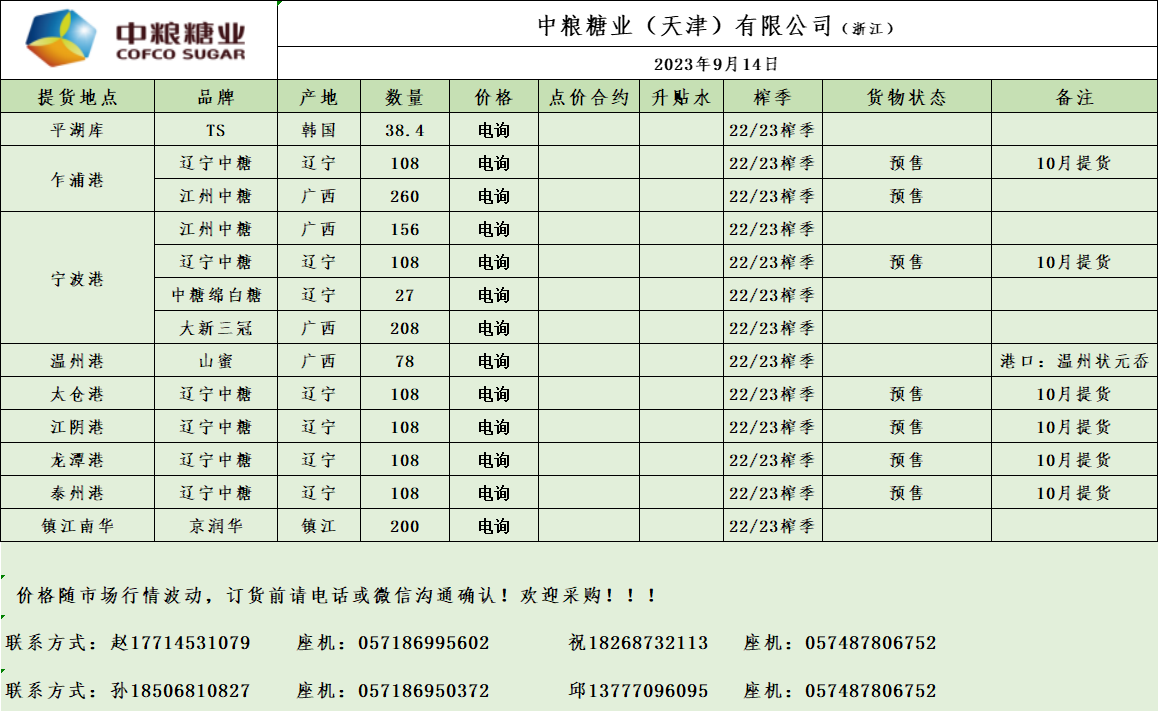Click the 品牌 column header
Screen dimensions: 1158x712
(216, 98)
